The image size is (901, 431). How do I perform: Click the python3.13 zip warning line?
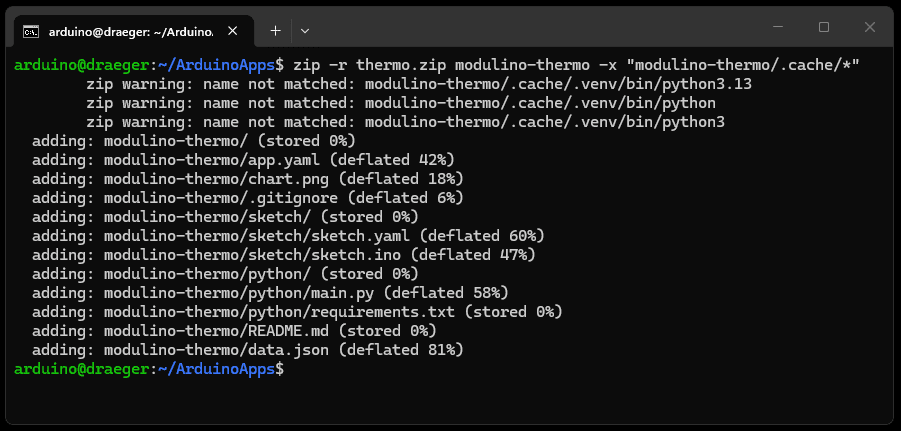(418, 84)
